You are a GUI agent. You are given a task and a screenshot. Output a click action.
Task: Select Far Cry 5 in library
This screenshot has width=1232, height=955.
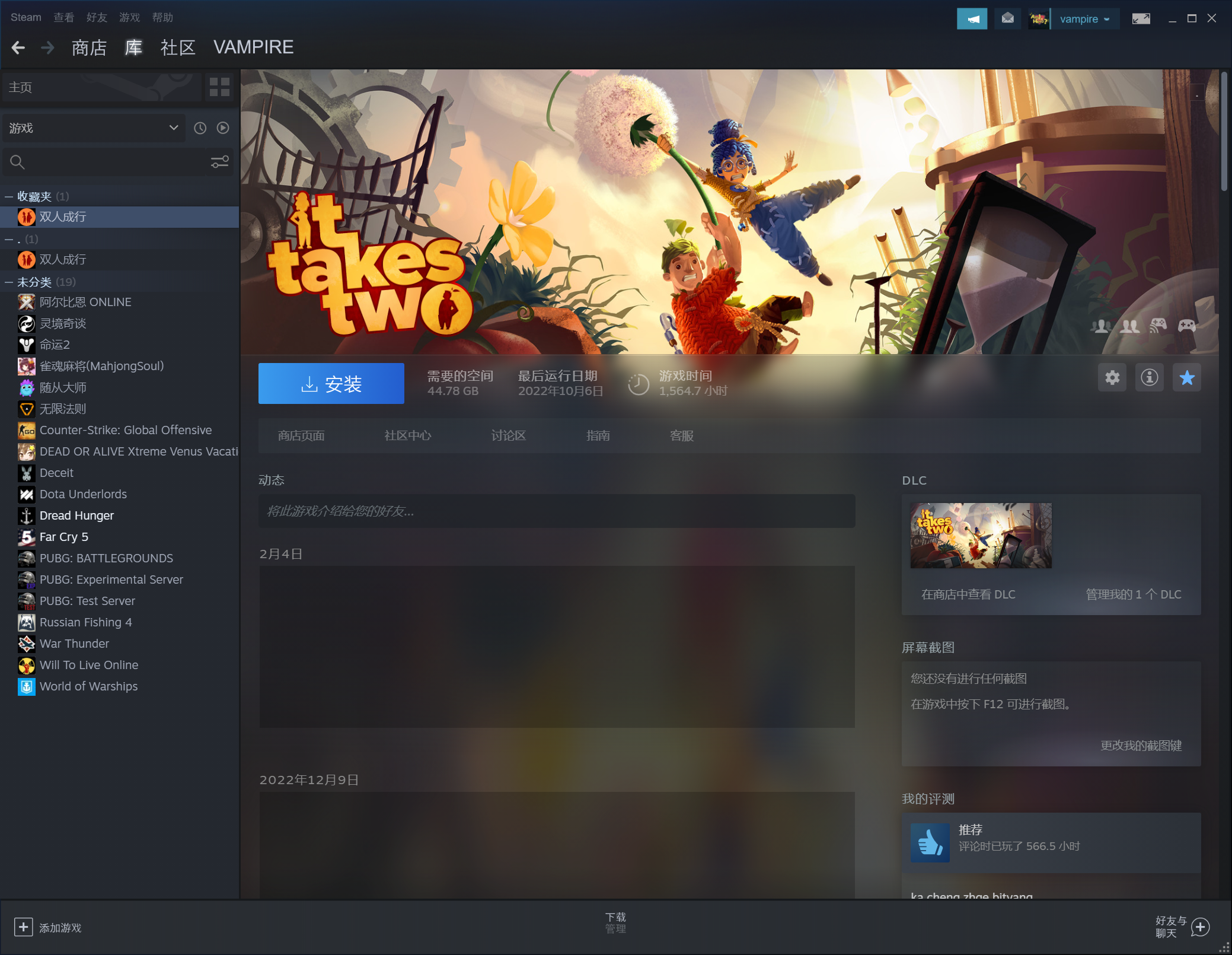point(64,537)
